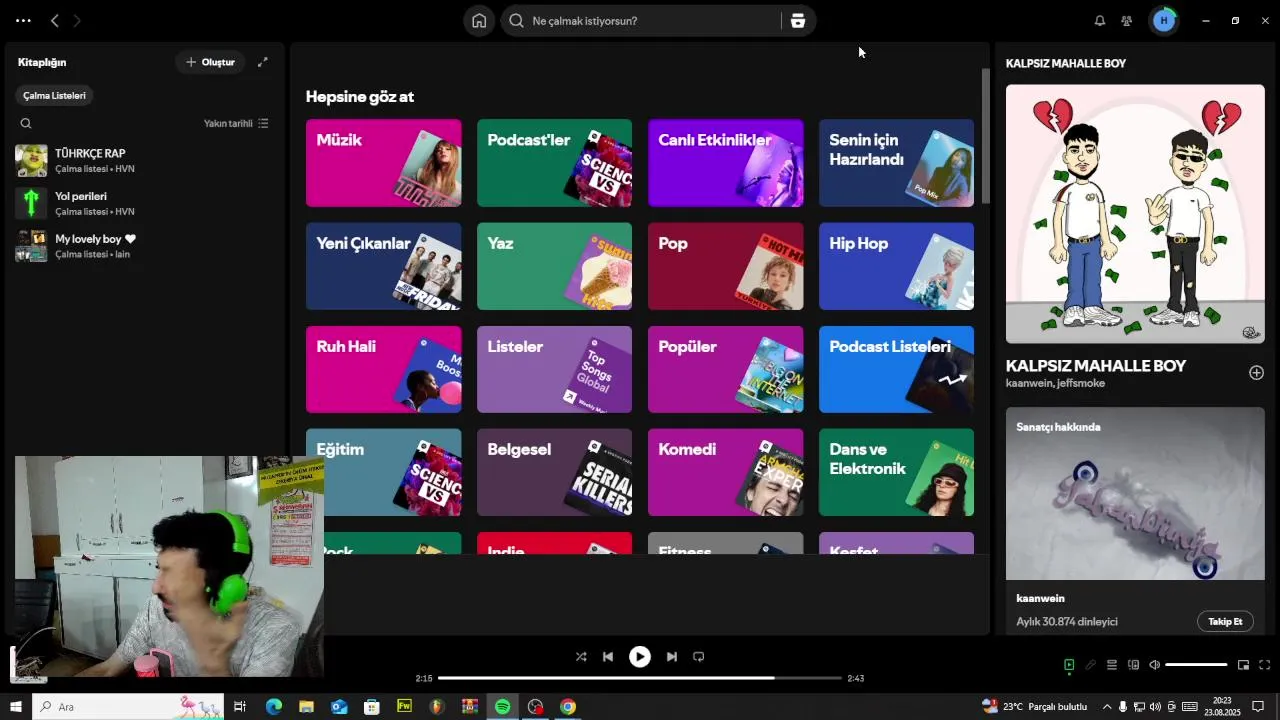The height and width of the screenshot is (720, 1280).
Task: Skip to the next track
Action: [672, 657]
